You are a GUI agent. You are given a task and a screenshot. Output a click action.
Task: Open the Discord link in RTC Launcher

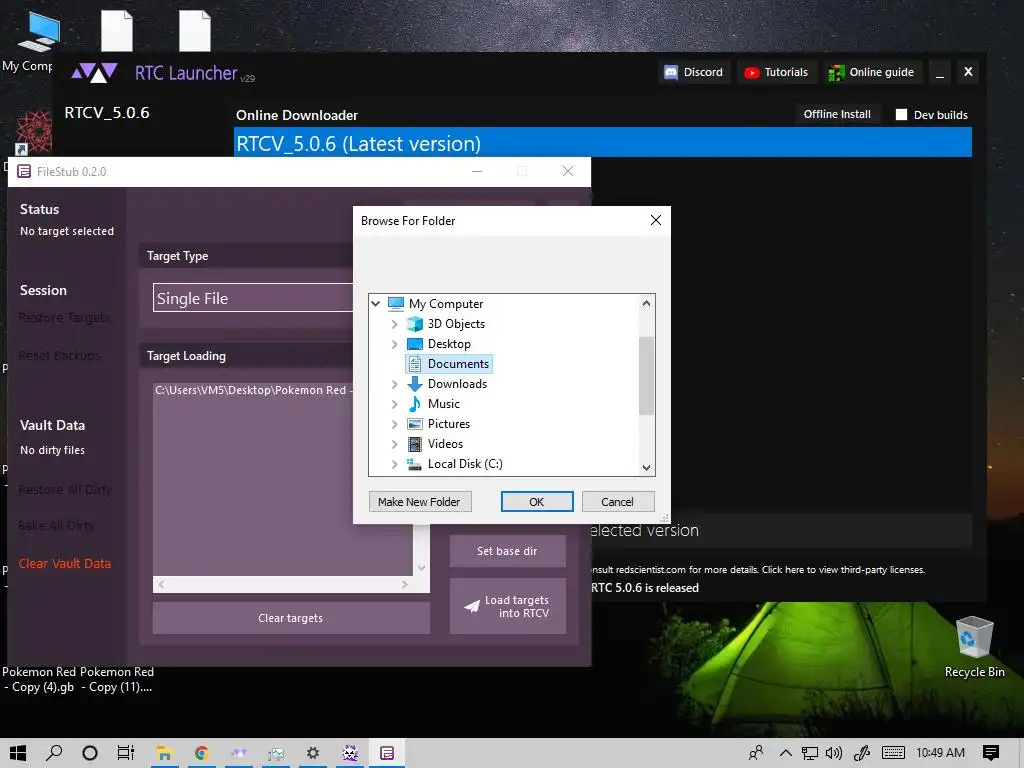click(x=693, y=72)
